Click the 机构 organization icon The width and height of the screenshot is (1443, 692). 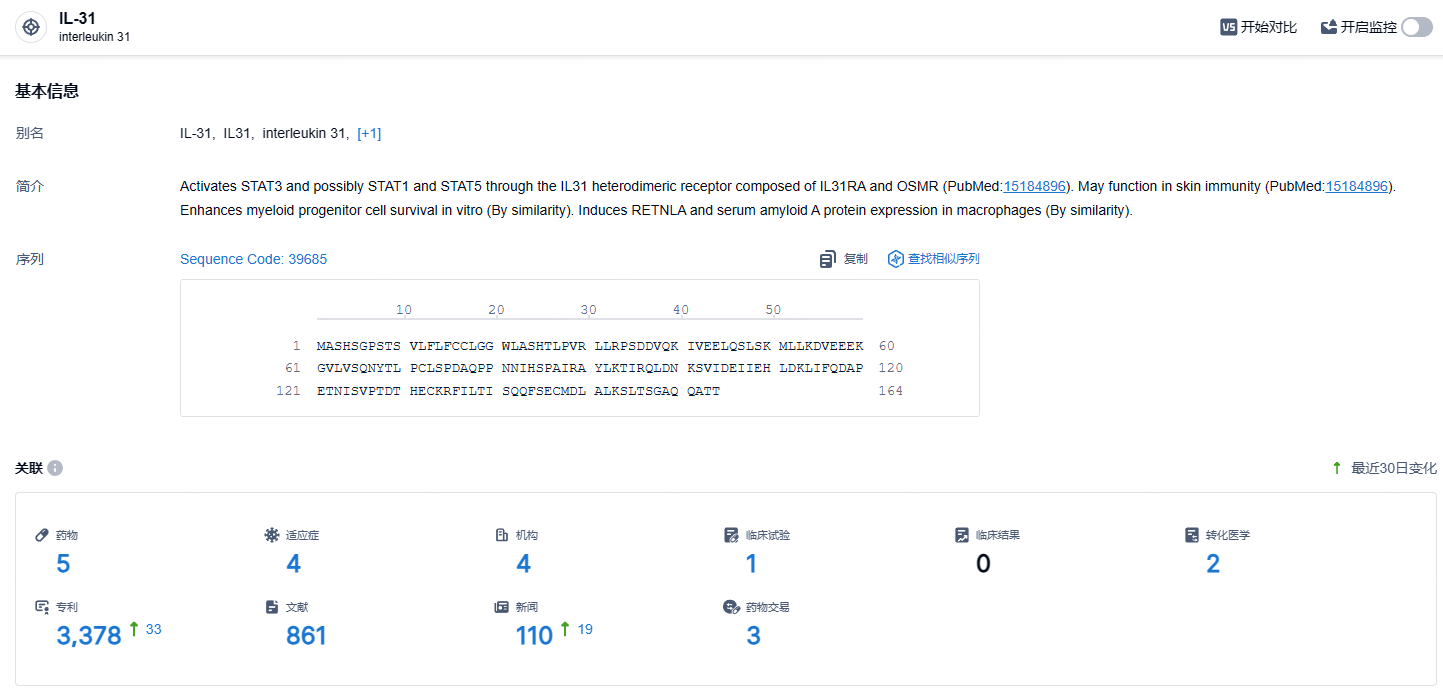tap(502, 535)
